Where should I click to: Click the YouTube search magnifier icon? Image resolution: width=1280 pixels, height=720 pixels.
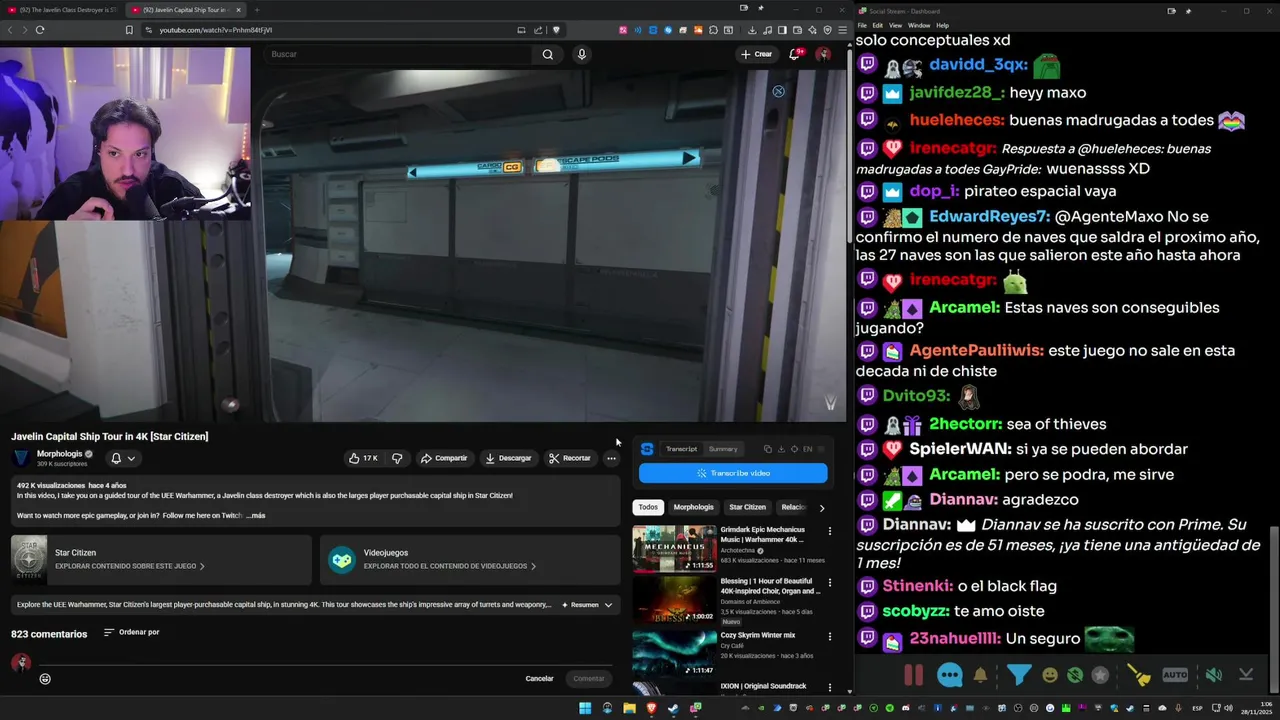coord(547,54)
